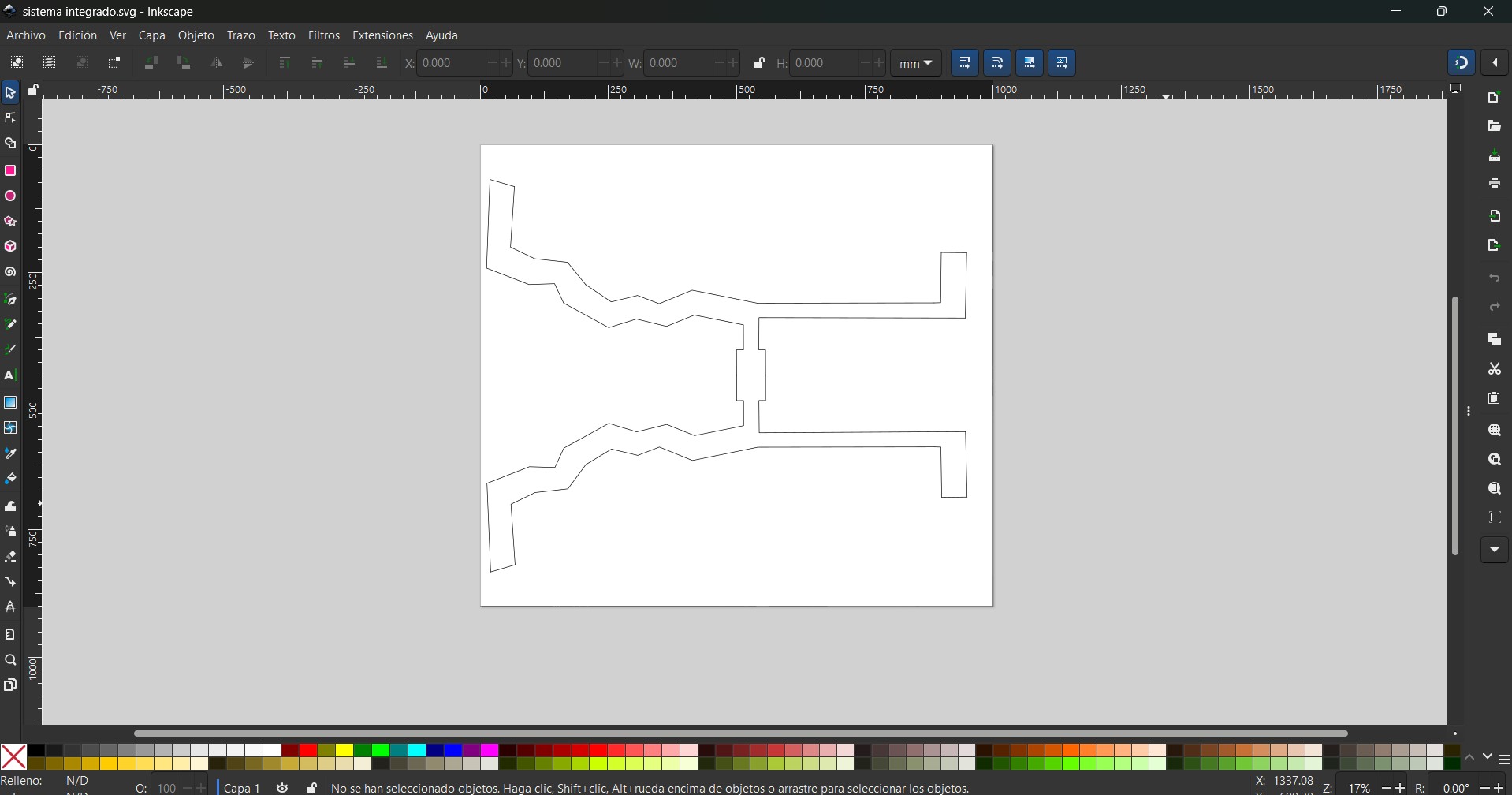Open the Objeto menu
The height and width of the screenshot is (795, 1512).
point(196,35)
